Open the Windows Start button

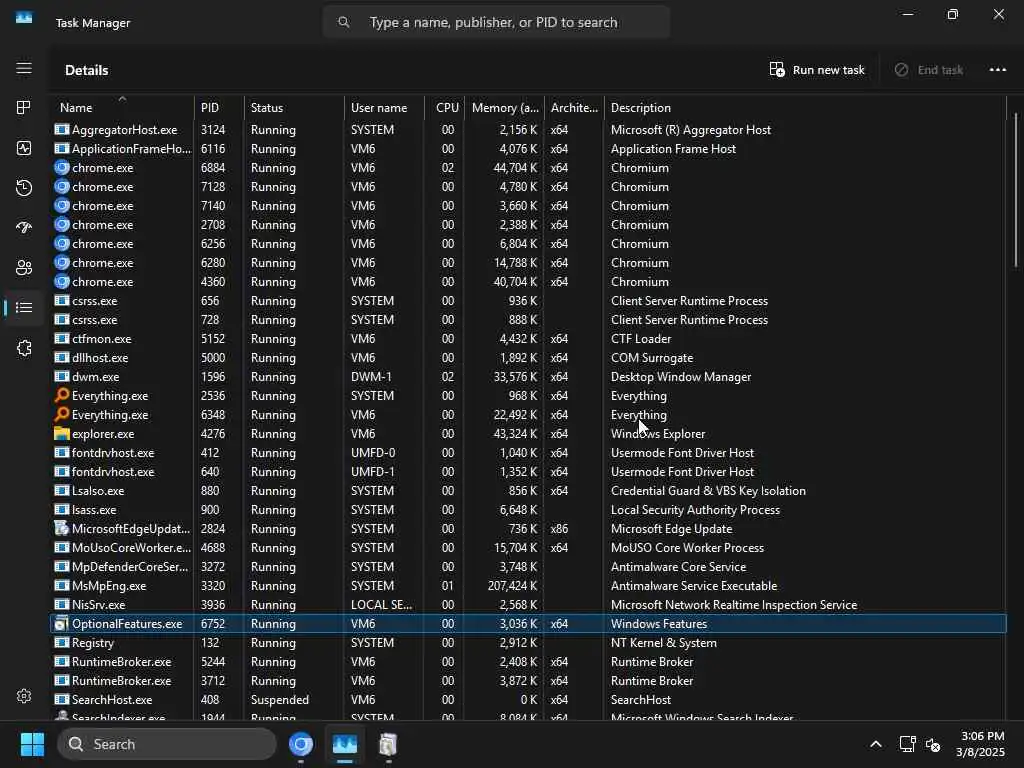32,744
